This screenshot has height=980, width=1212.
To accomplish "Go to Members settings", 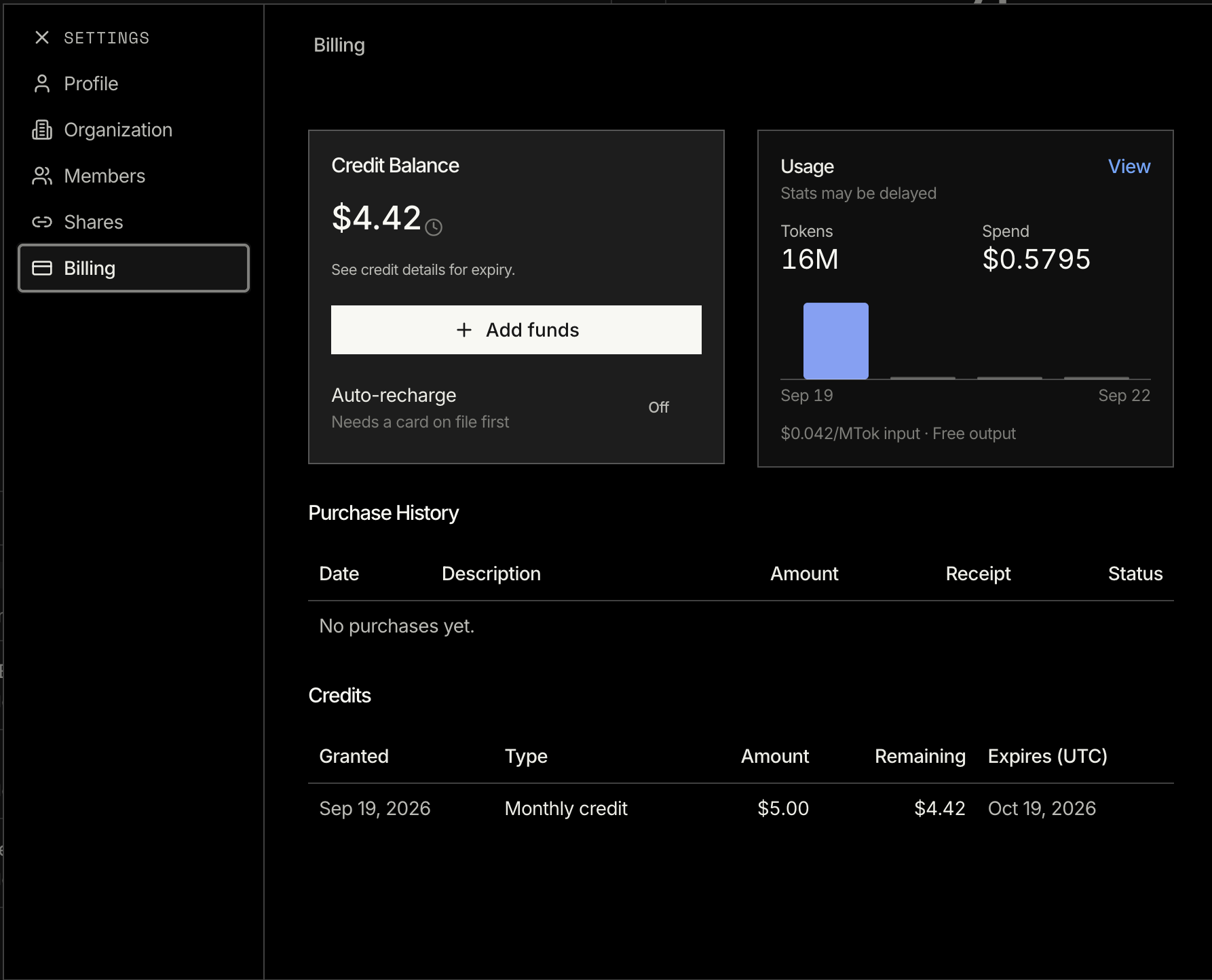I will [x=134, y=176].
